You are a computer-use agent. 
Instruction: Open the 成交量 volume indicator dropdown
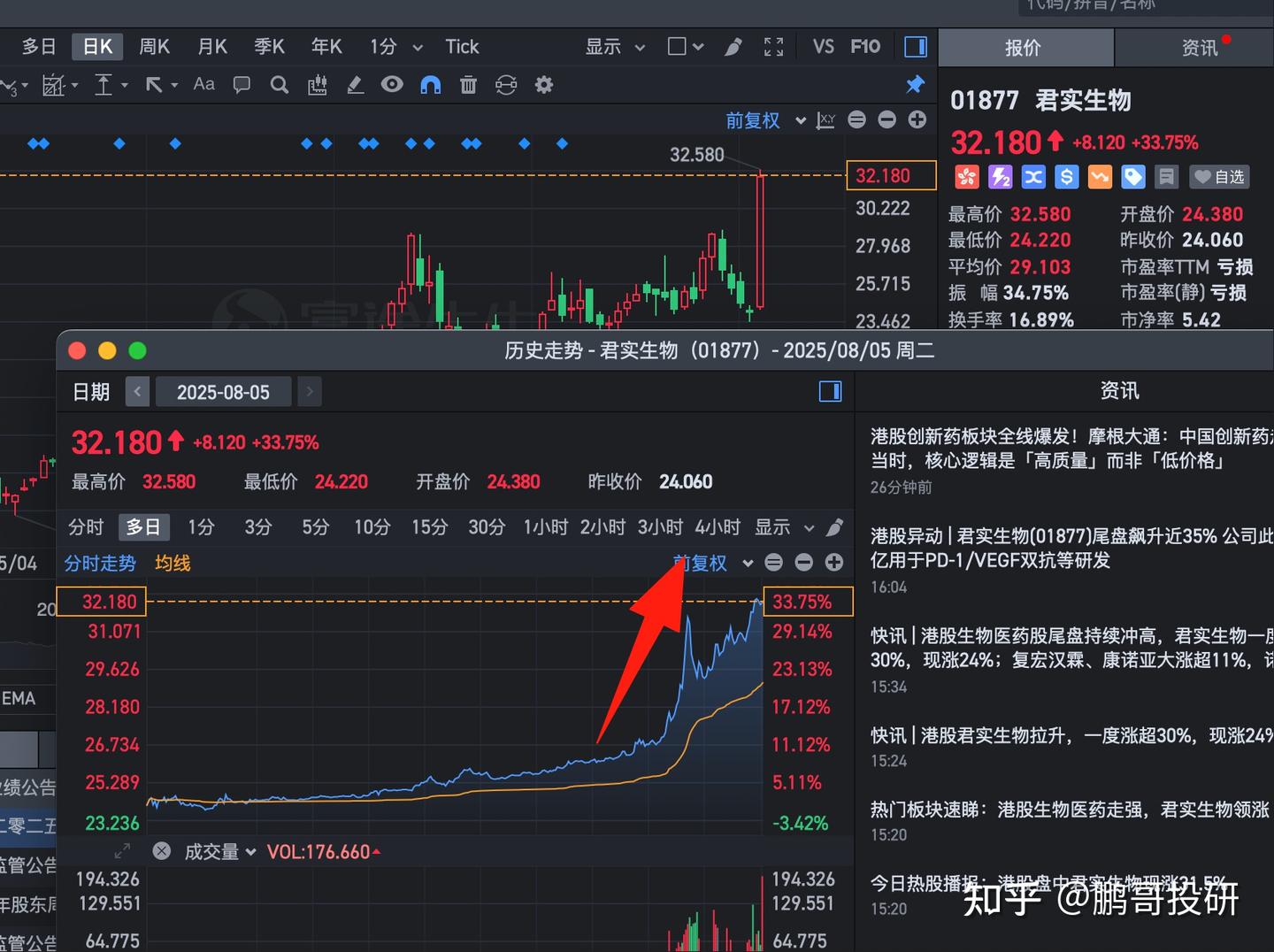219,850
